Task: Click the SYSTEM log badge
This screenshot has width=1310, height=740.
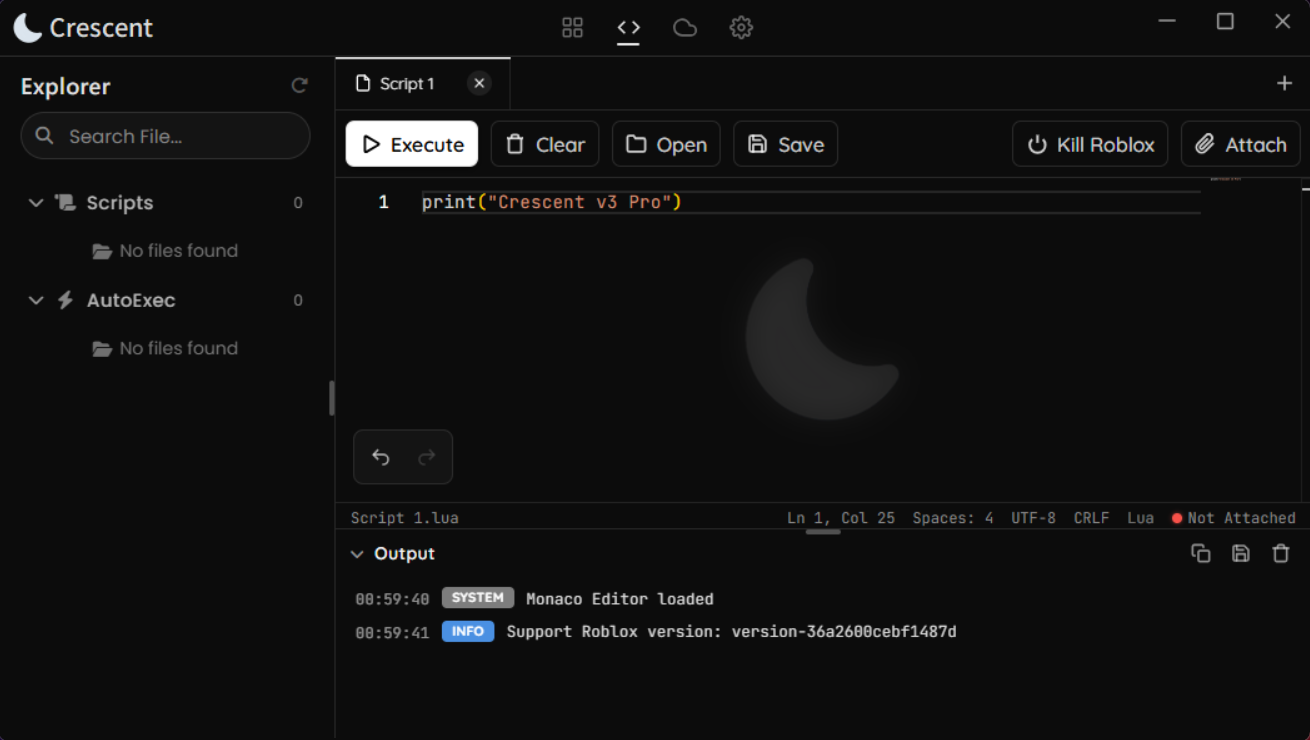Action: point(478,598)
